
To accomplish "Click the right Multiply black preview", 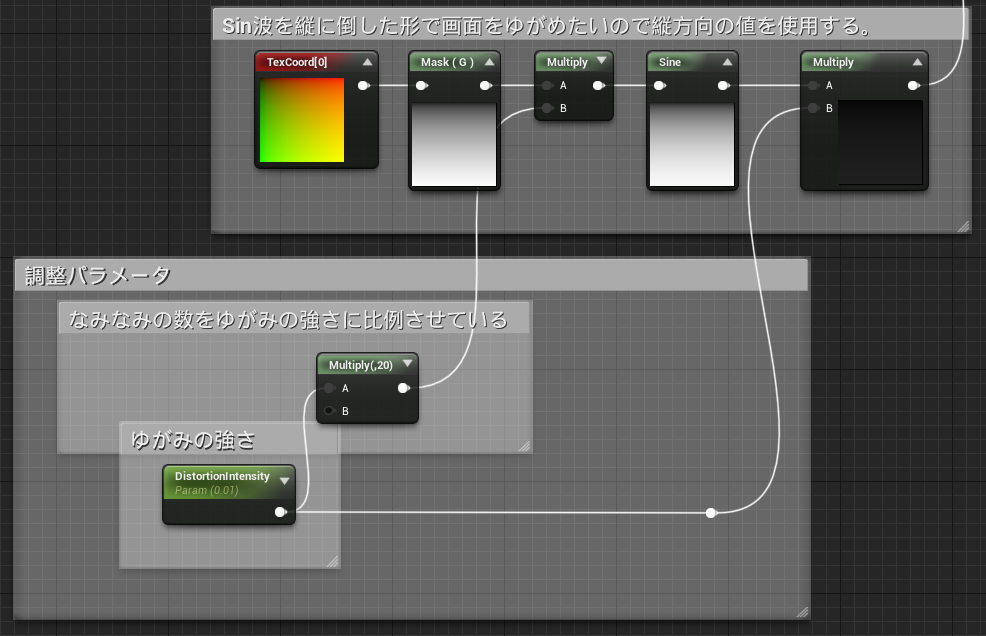I will pos(880,142).
